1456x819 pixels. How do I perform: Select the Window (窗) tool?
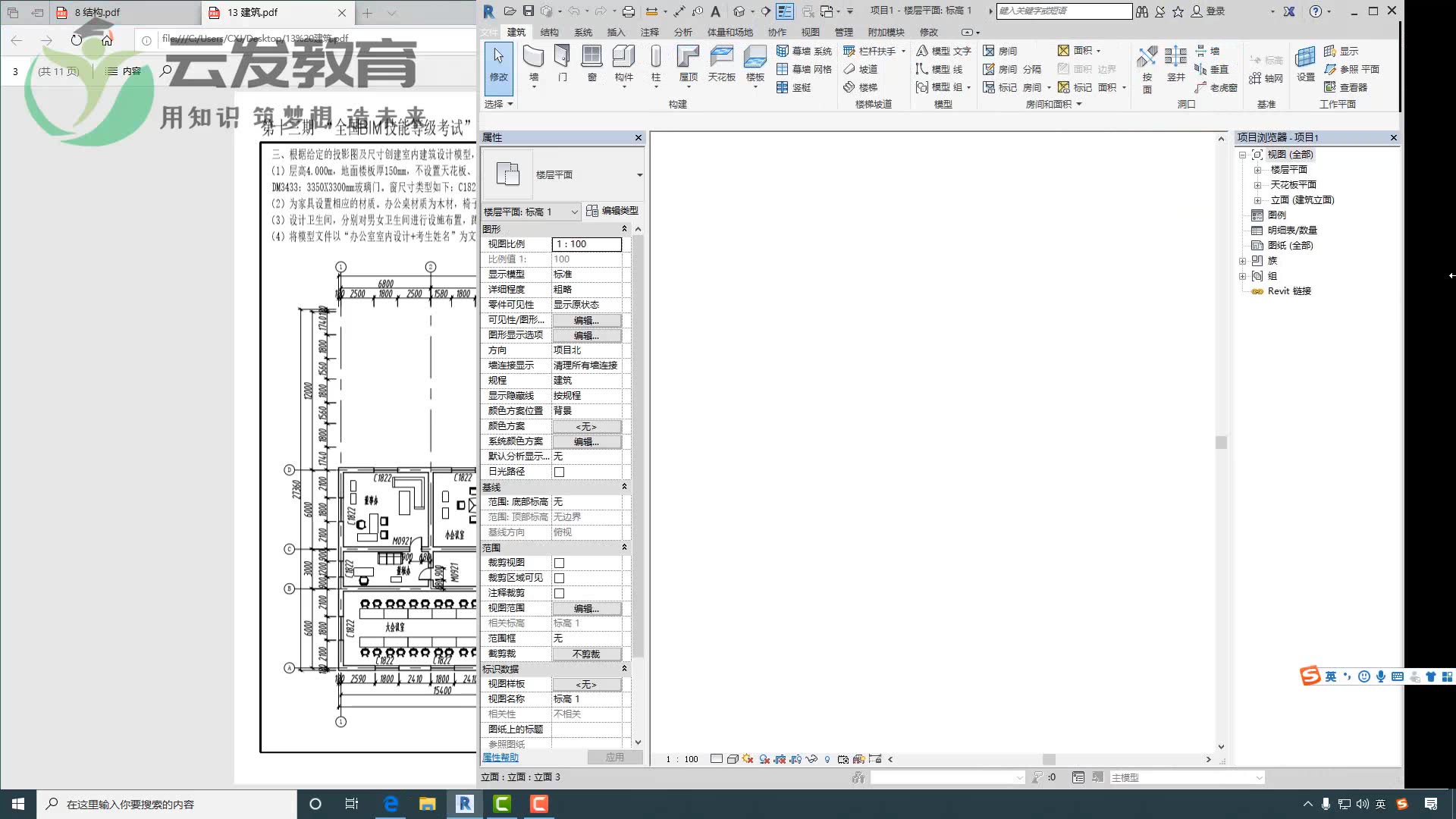tap(591, 62)
